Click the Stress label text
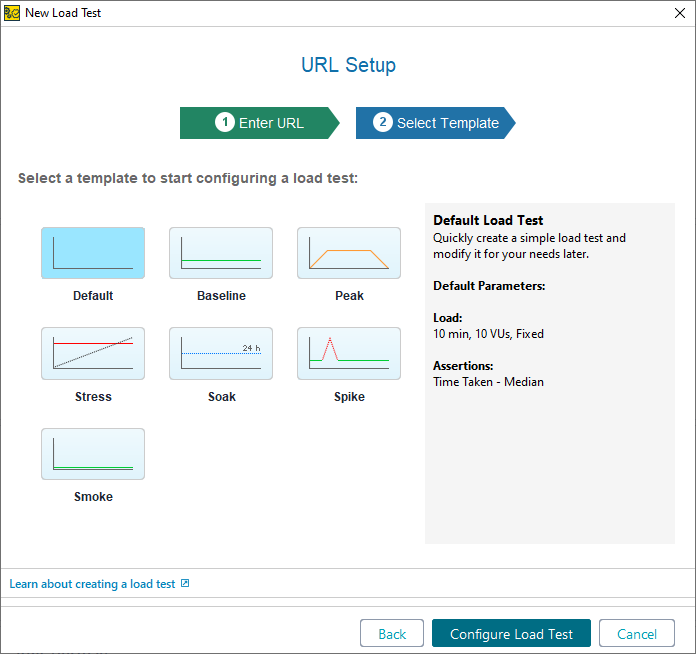The width and height of the screenshot is (696, 654). pos(93,396)
